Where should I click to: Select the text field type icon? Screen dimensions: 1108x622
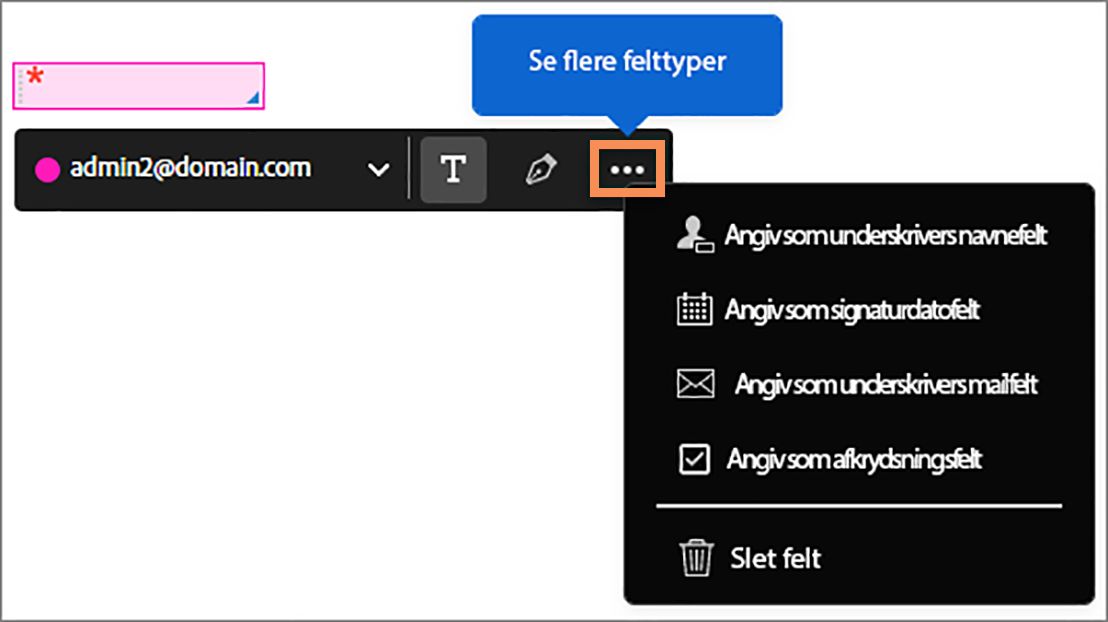tap(454, 169)
